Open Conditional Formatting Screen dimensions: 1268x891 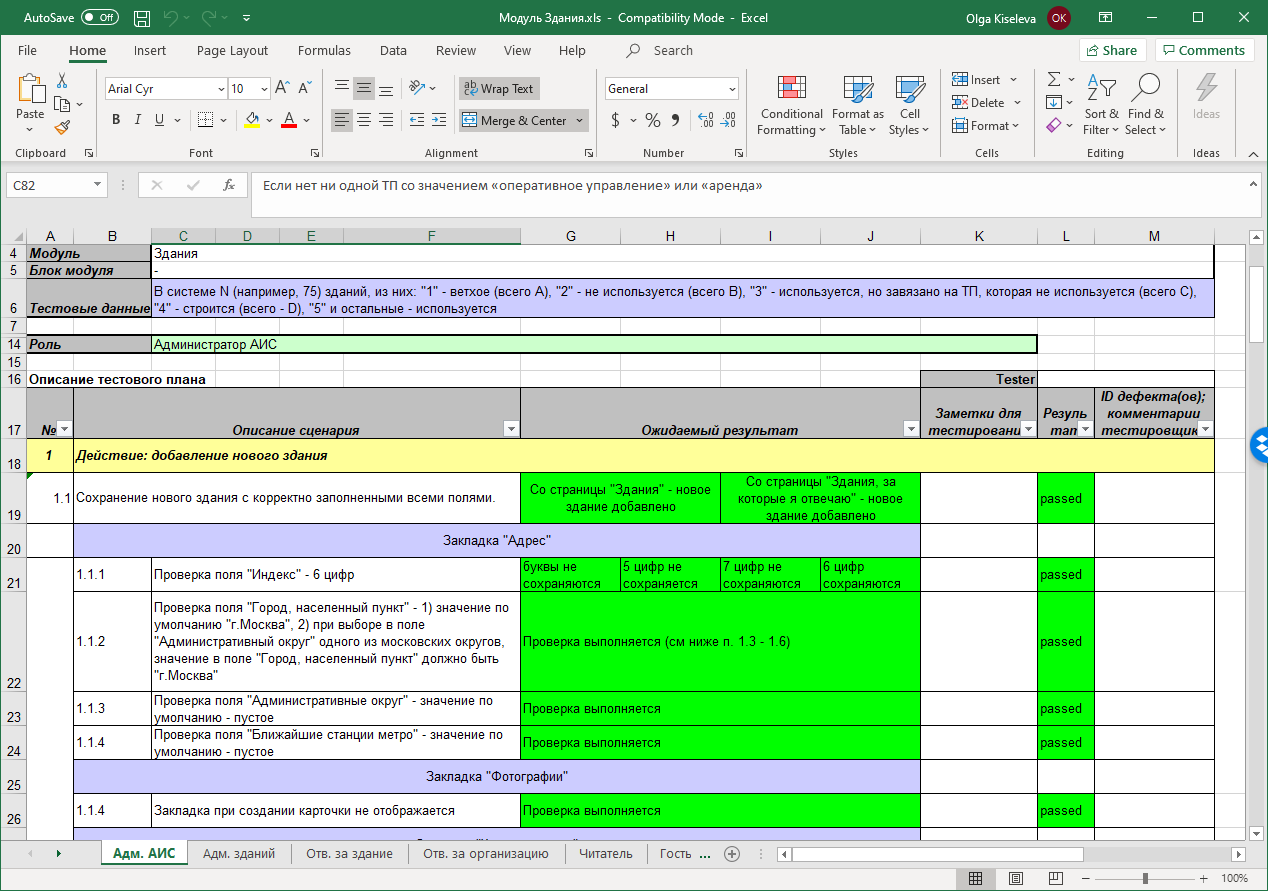(x=791, y=105)
